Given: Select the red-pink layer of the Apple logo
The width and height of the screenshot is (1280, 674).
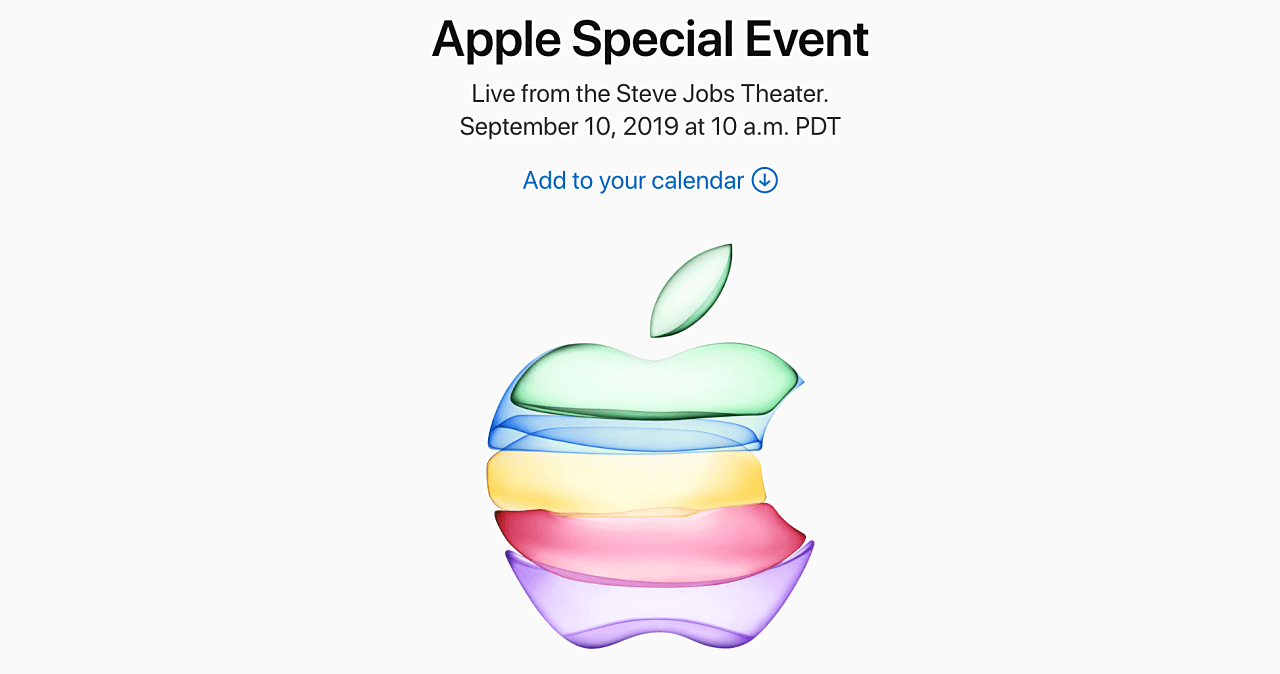Looking at the screenshot, I should pyautogui.click(x=650, y=540).
